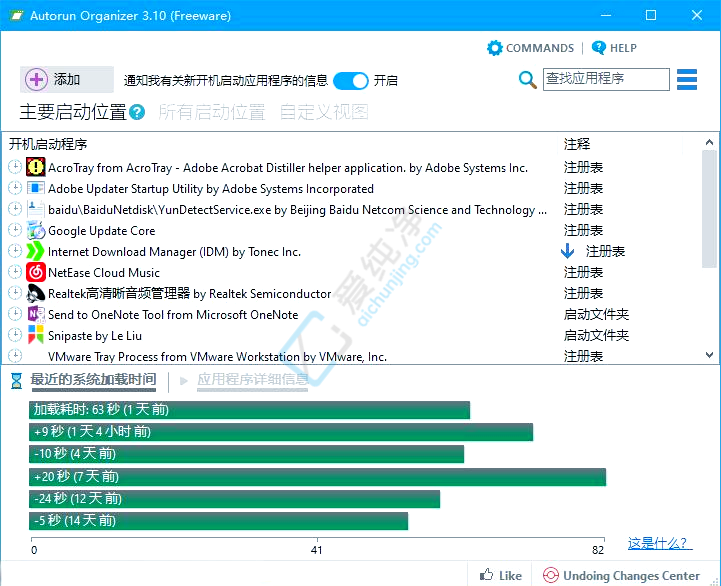Image resolution: width=721 pixels, height=586 pixels.
Task: Click the 开机启动程序 column header
Action: (x=281, y=144)
